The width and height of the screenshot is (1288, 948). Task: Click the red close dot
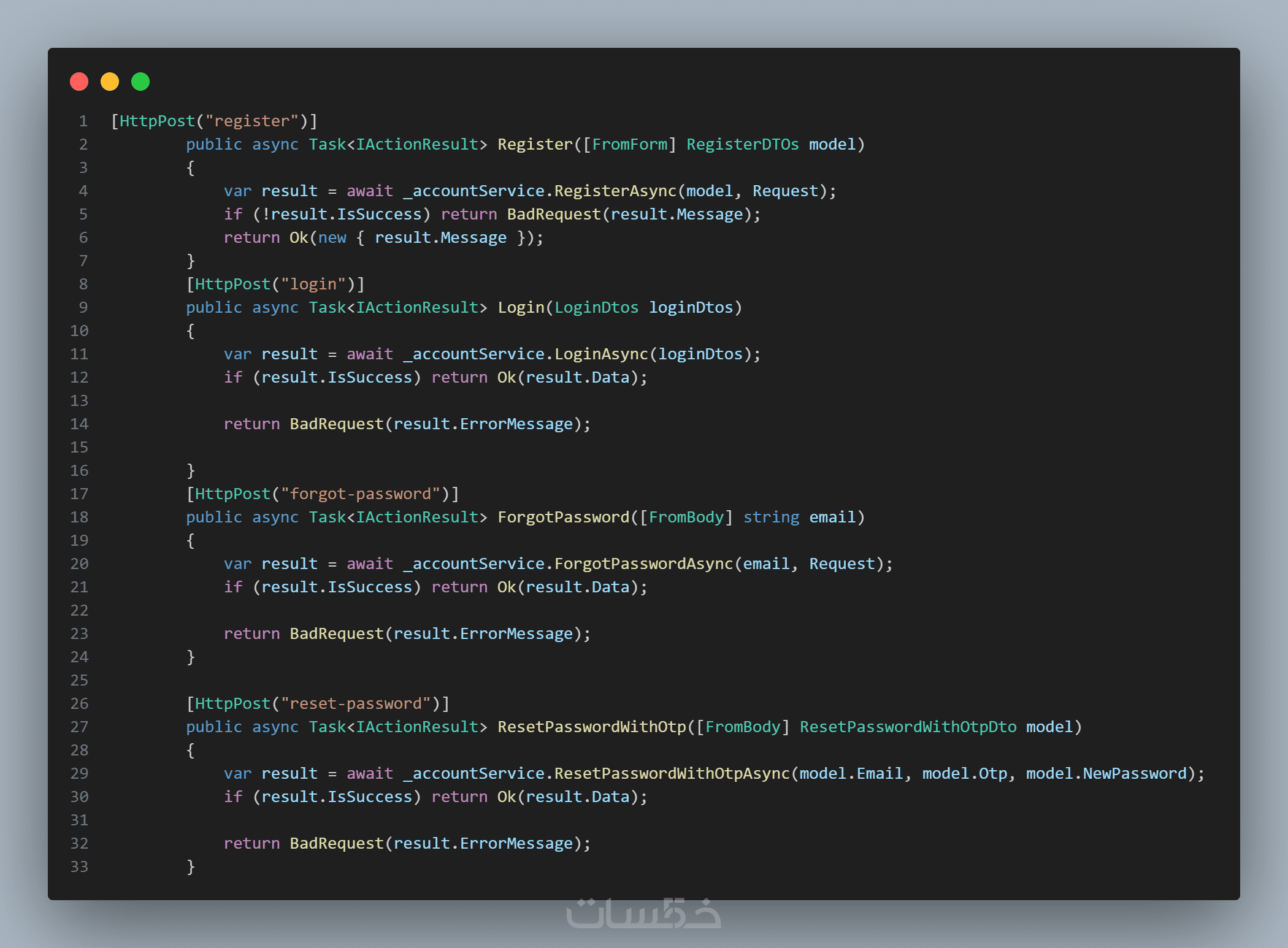click(x=79, y=82)
